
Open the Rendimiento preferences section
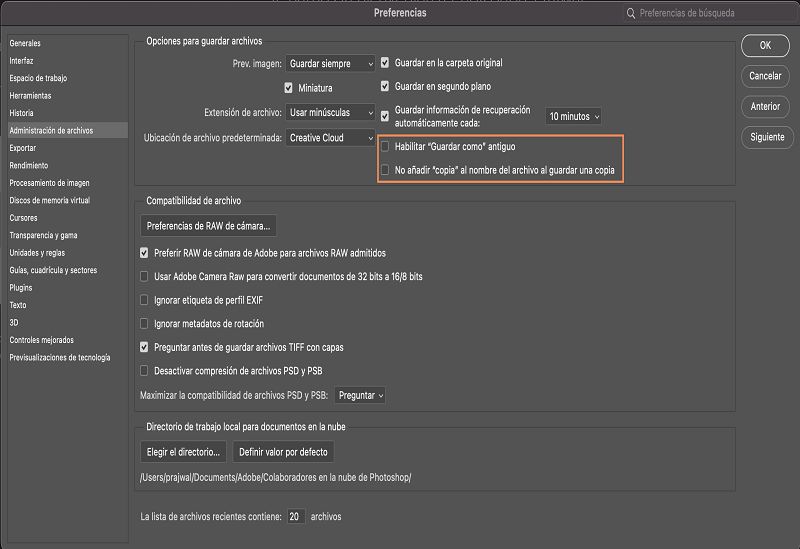[67, 165]
